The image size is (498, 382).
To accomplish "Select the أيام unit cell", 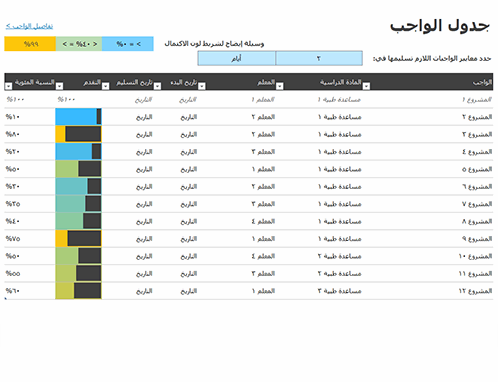I will coord(237,58).
